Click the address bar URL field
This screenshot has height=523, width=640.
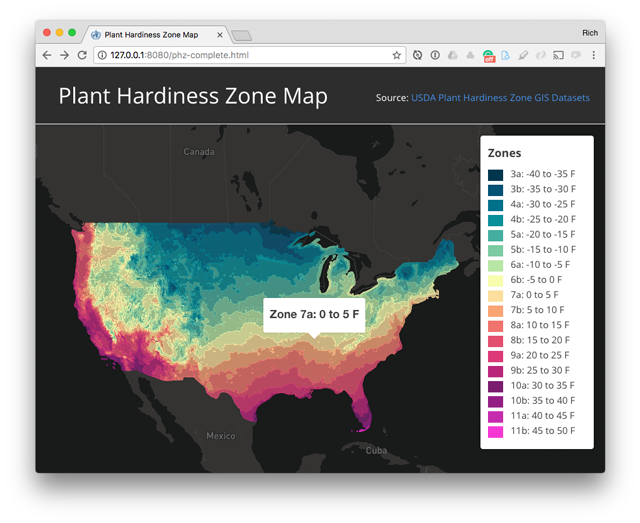click(x=250, y=55)
